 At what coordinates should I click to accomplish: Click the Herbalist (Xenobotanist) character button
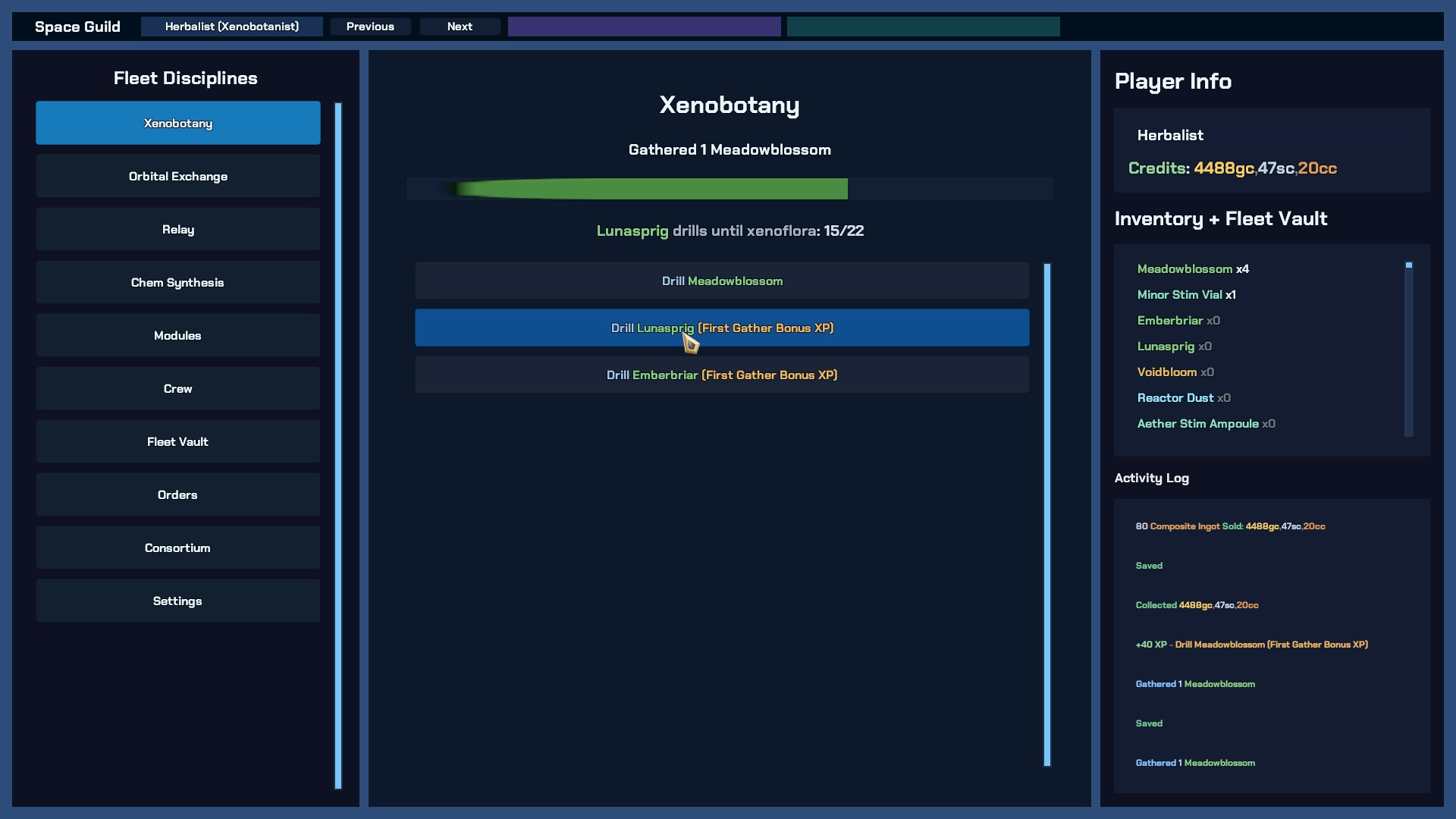[x=231, y=27]
